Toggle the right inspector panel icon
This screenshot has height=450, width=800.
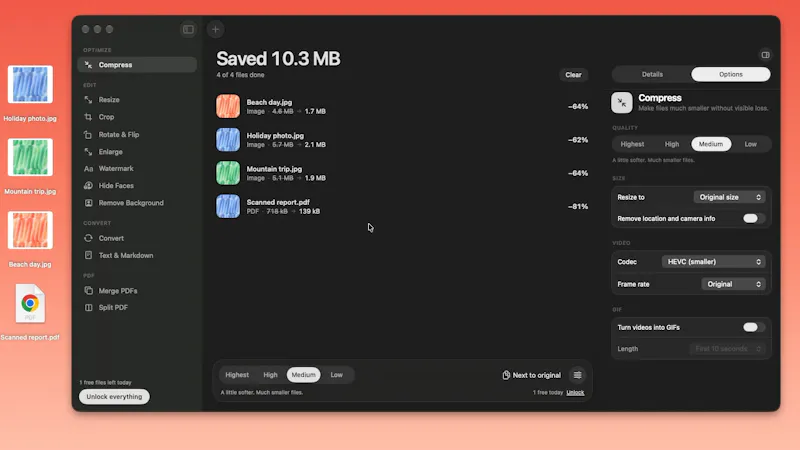coord(765,55)
